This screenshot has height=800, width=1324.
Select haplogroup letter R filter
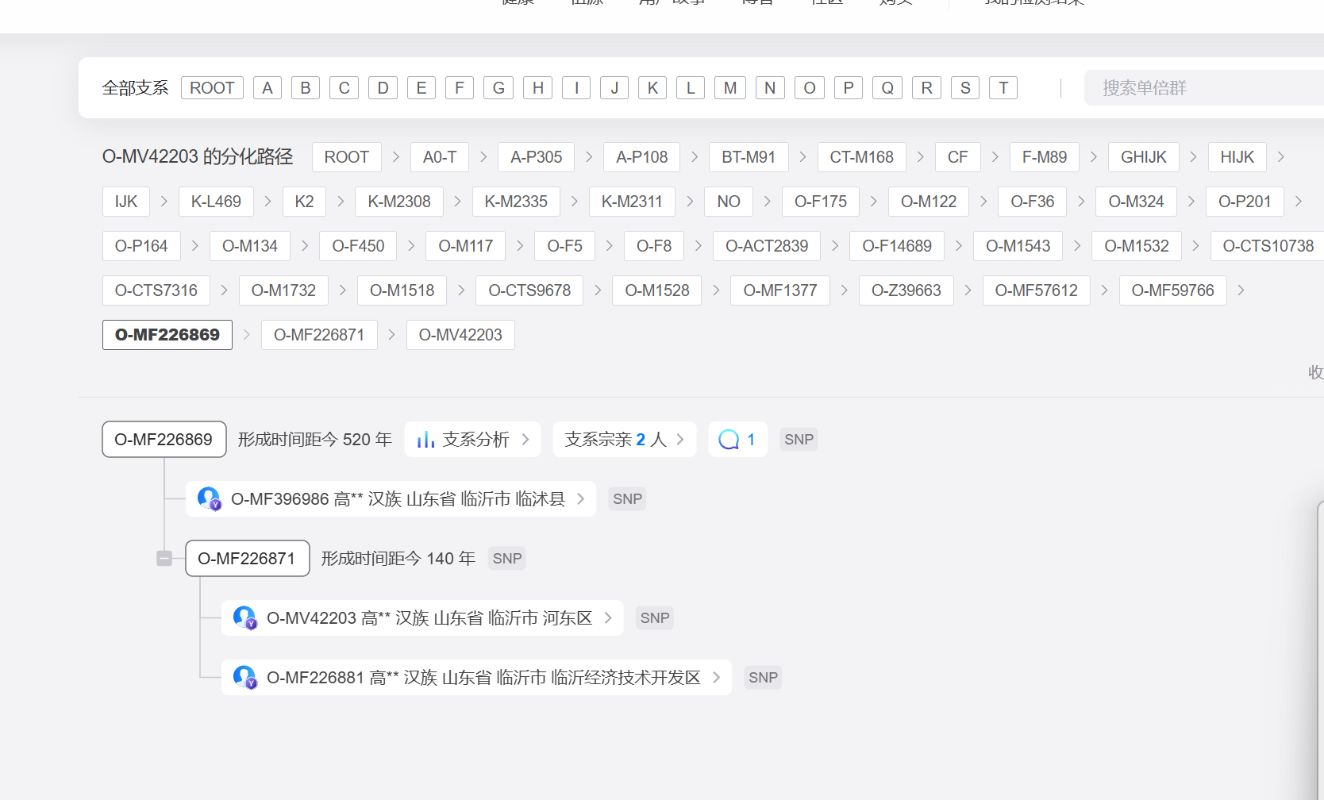tap(926, 88)
